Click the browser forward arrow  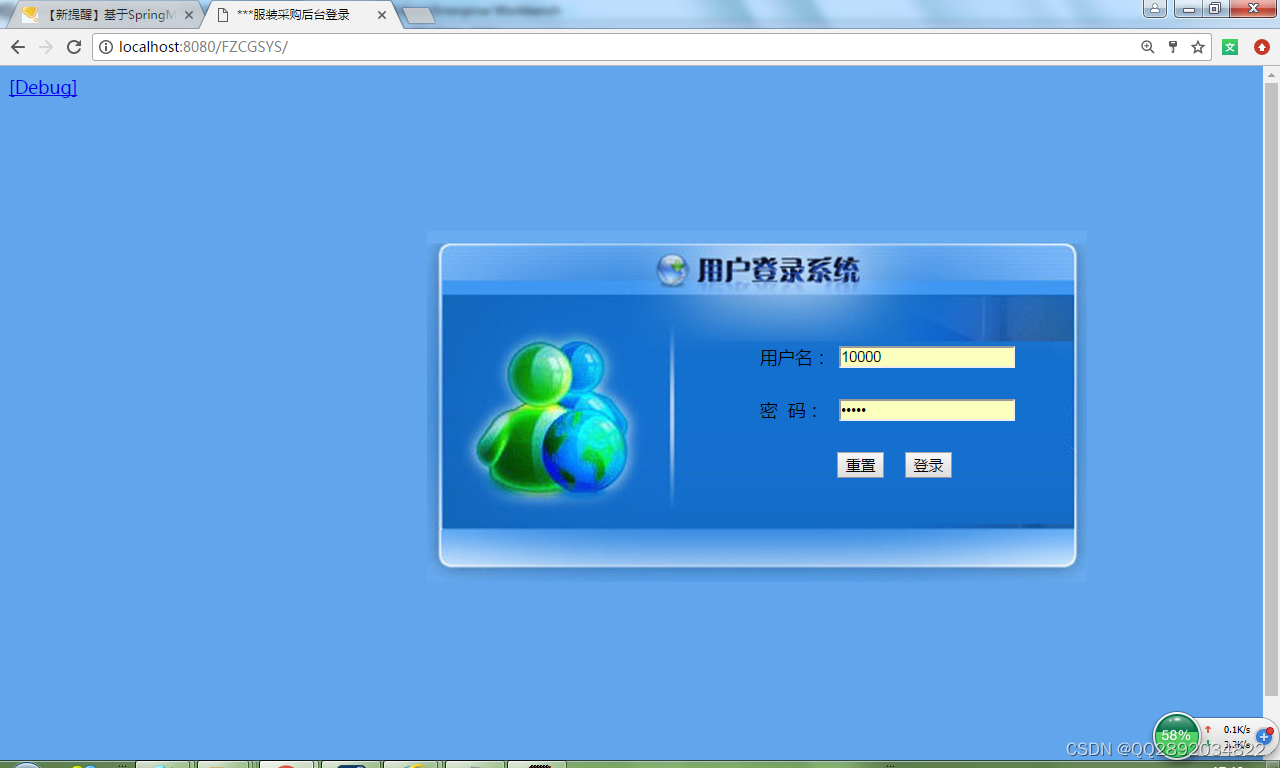[46, 47]
